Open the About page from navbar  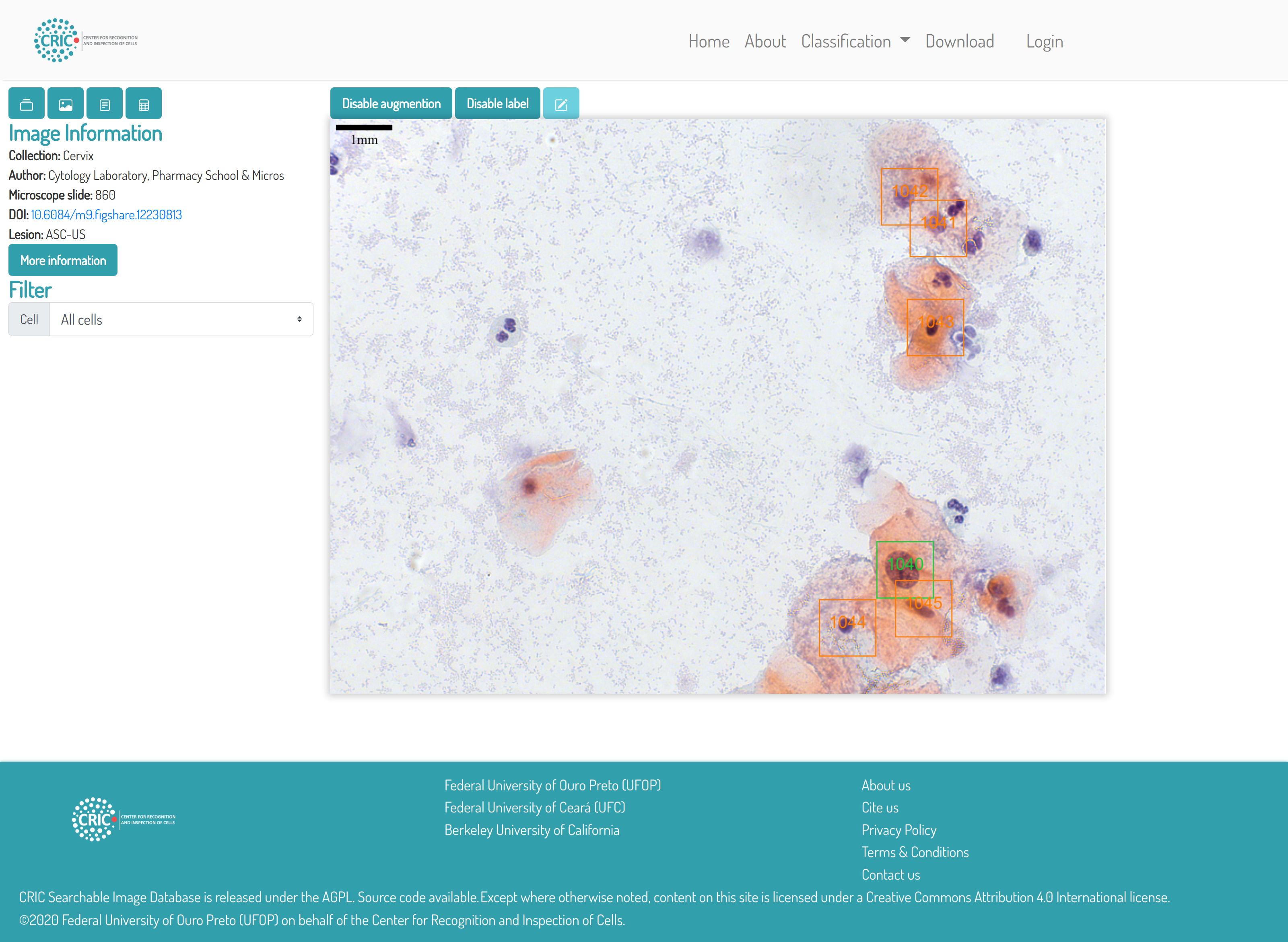click(x=765, y=41)
